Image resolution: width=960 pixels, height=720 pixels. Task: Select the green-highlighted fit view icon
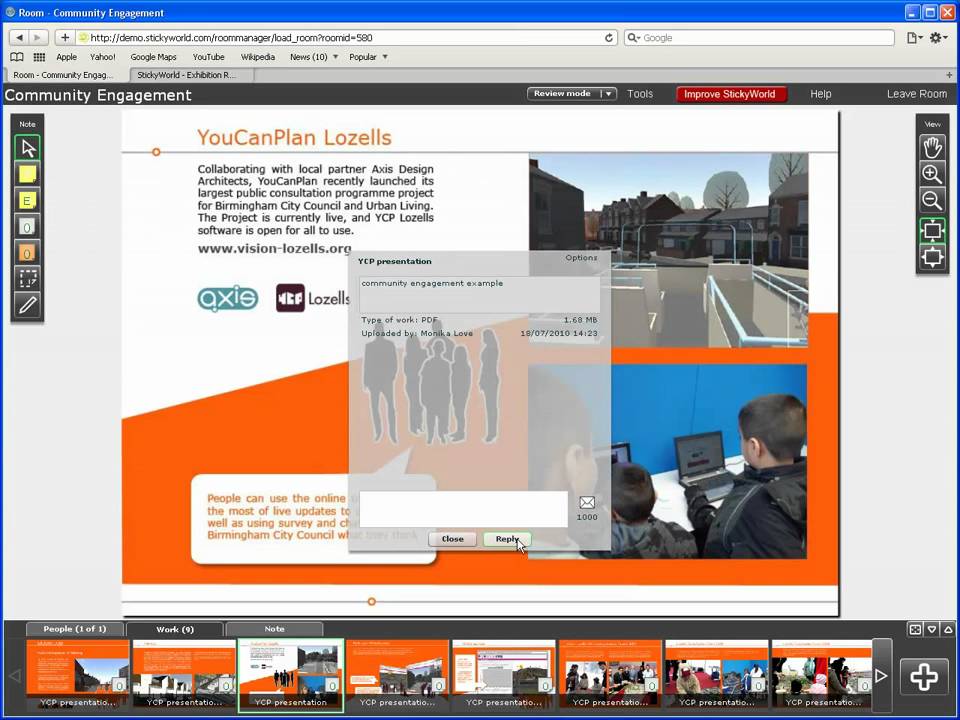[x=932, y=230]
